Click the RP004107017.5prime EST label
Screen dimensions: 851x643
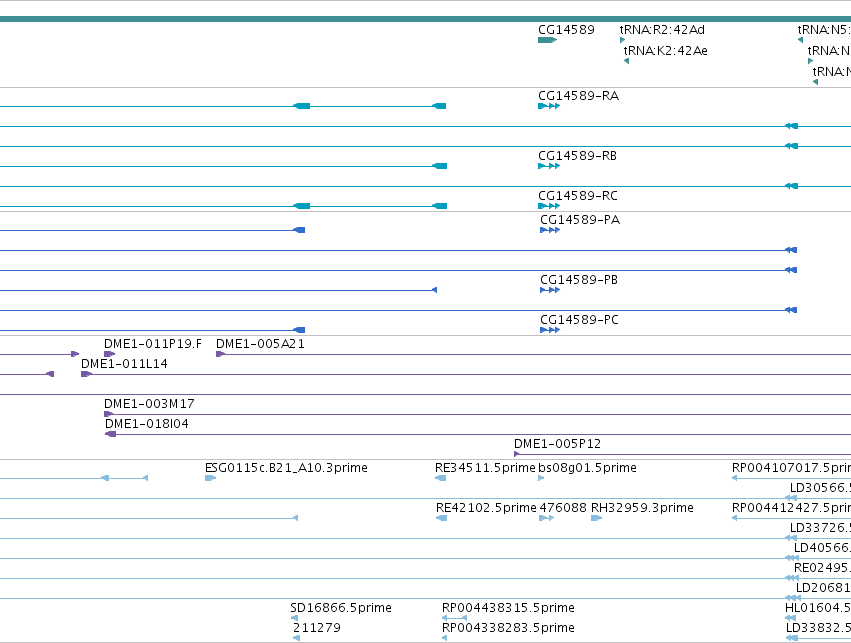791,468
